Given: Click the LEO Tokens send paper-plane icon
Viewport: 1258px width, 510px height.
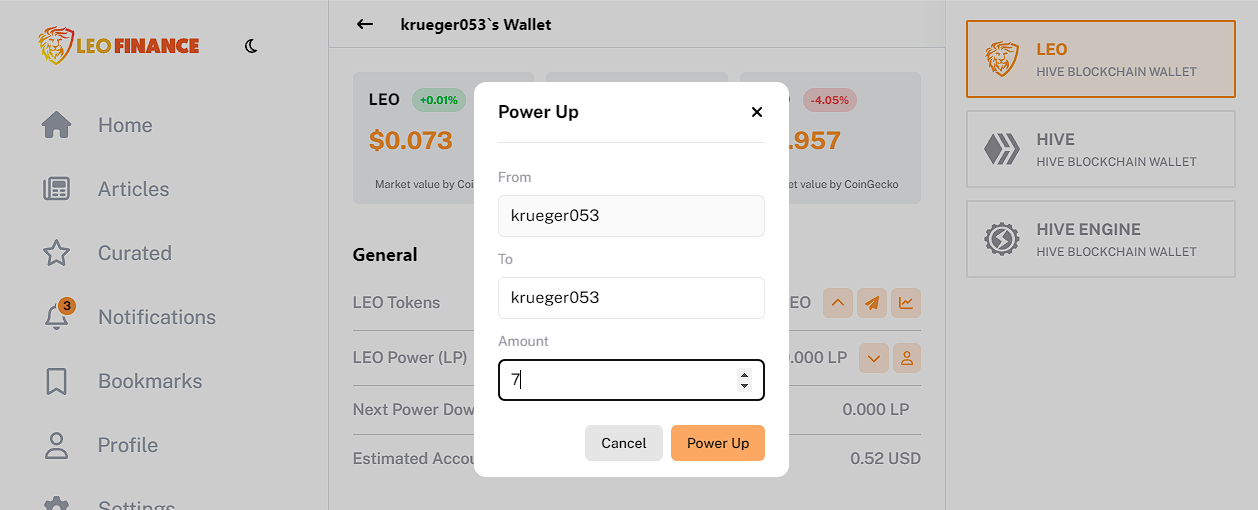Looking at the screenshot, I should (x=873, y=303).
